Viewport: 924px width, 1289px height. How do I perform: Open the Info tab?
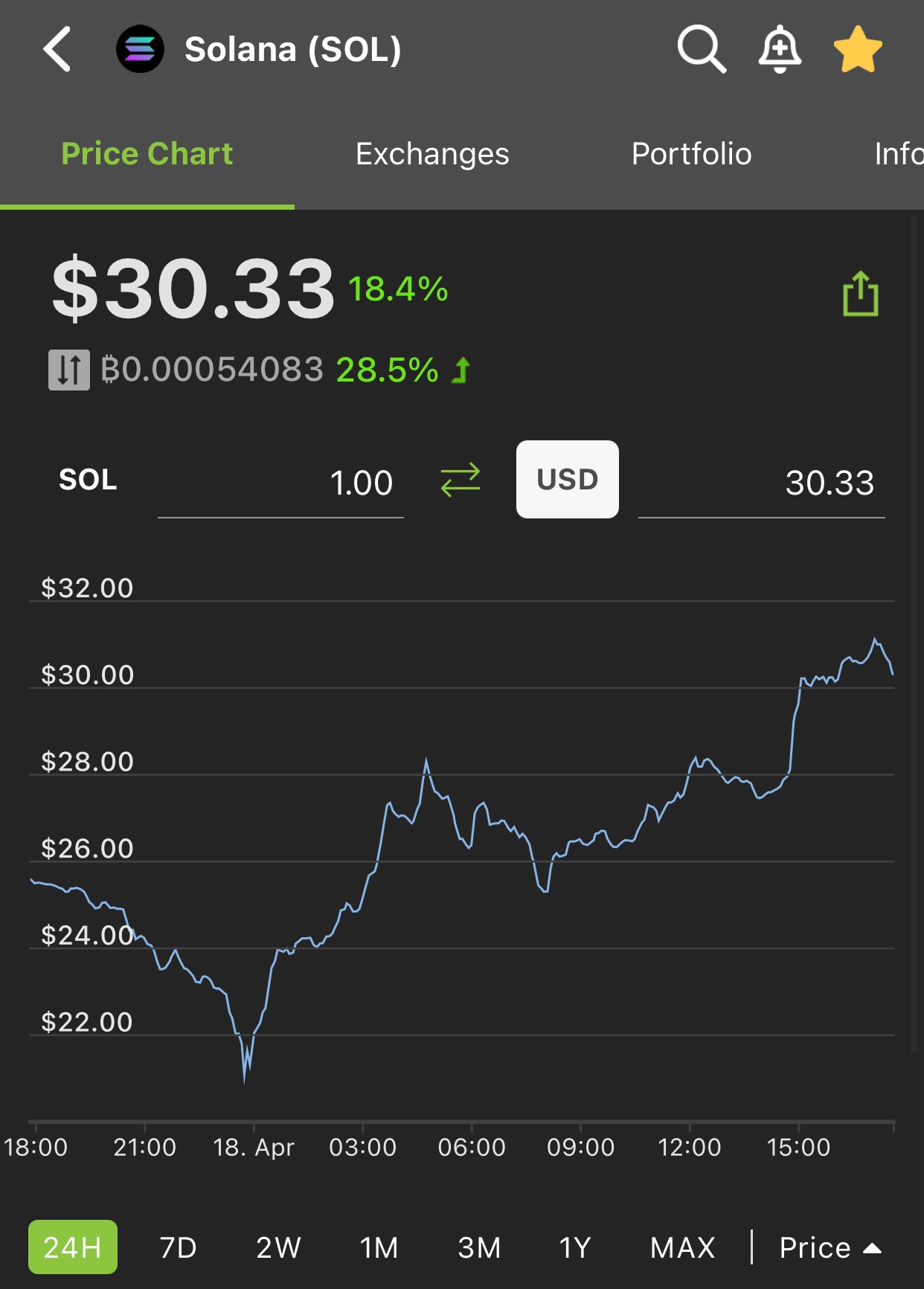[899, 154]
